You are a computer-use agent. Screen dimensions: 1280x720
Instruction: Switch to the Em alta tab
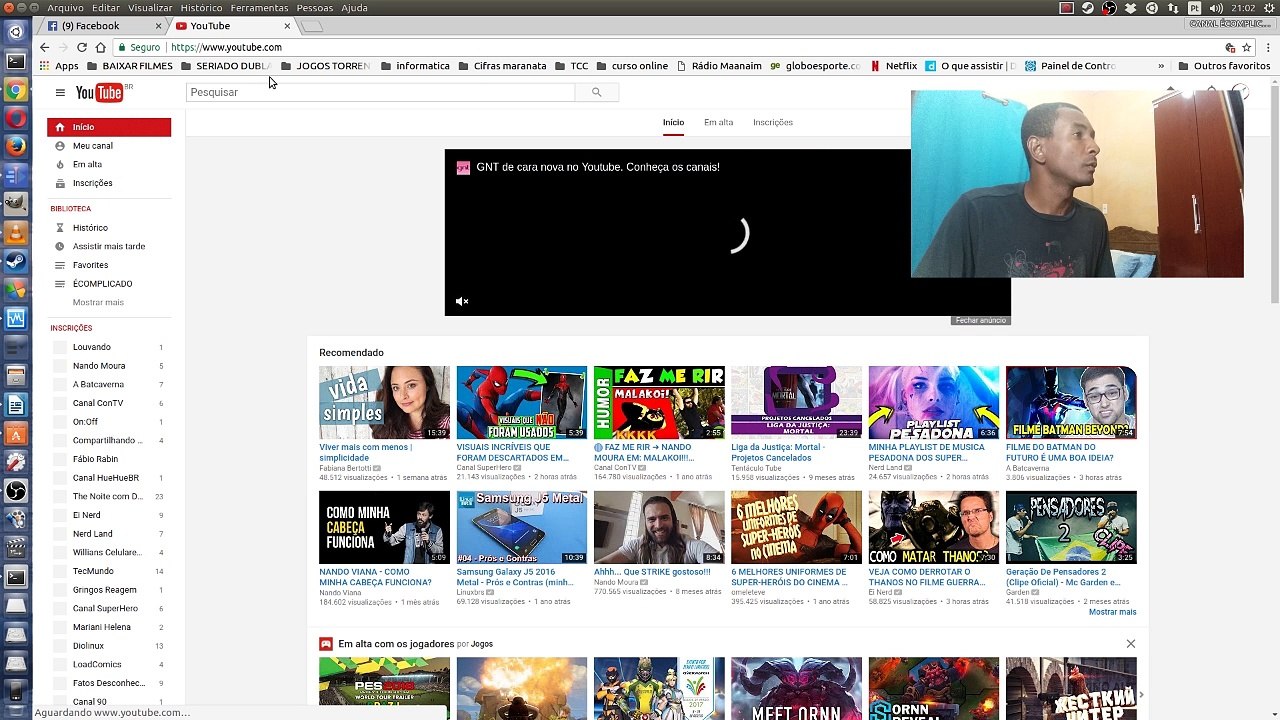pyautogui.click(x=718, y=122)
